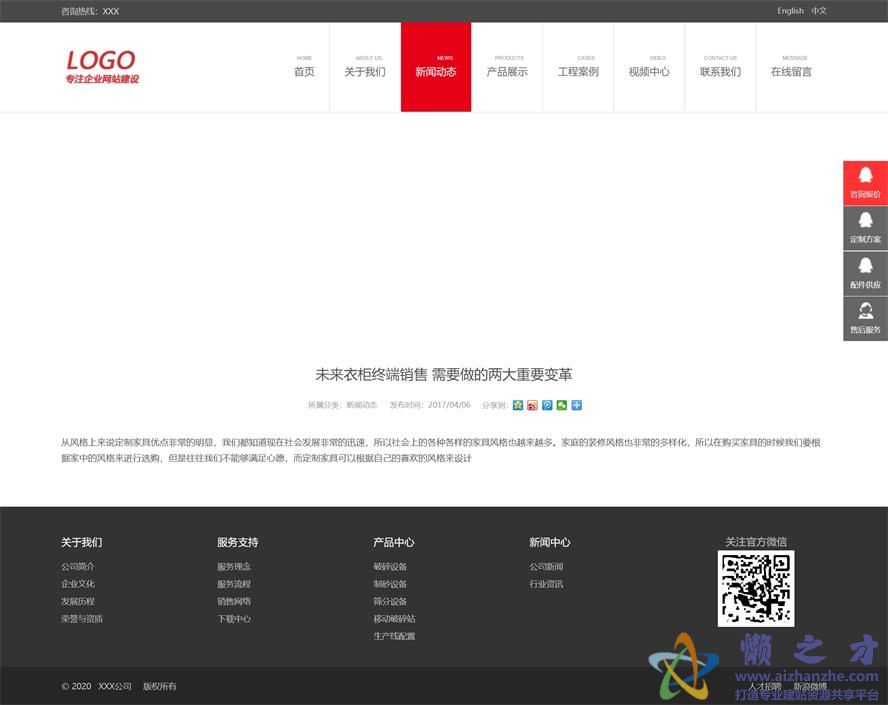Click the WeChat QR code image
Screen dimensions: 888x705
tap(756, 589)
